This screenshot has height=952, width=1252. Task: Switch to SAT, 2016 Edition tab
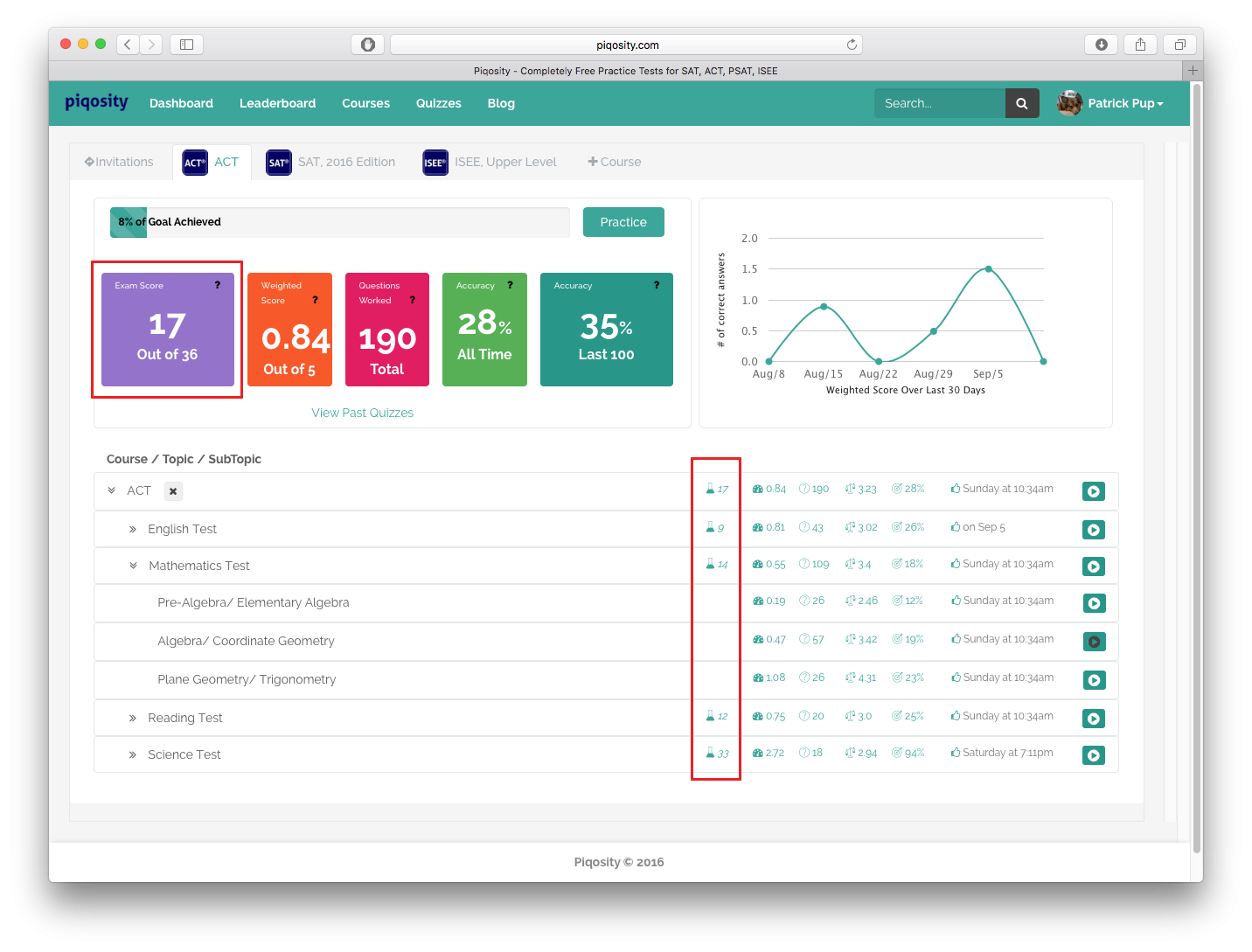pyautogui.click(x=331, y=162)
